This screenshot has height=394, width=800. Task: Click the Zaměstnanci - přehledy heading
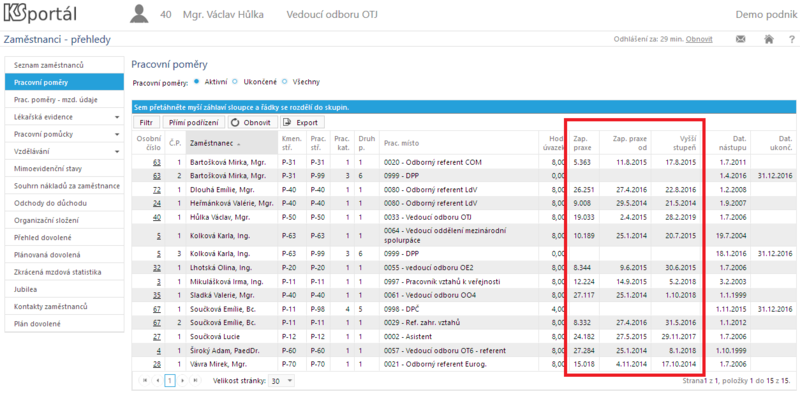[x=57, y=39]
